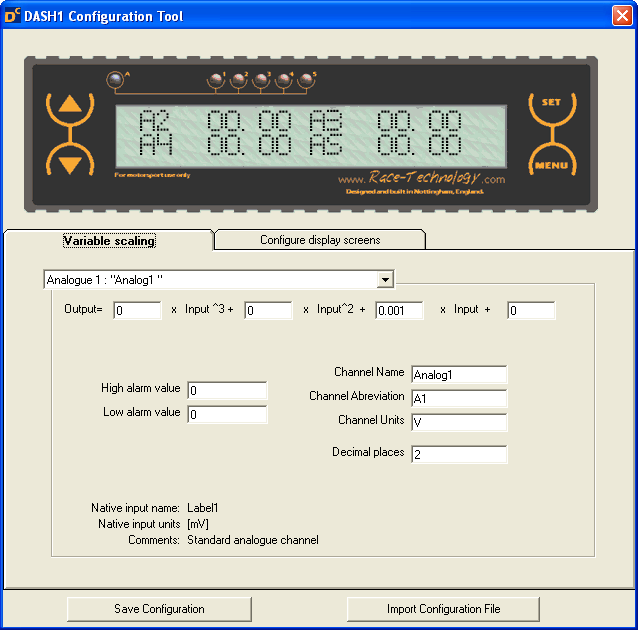
Task: Click the Input^3 coefficient field
Action: (x=137, y=311)
